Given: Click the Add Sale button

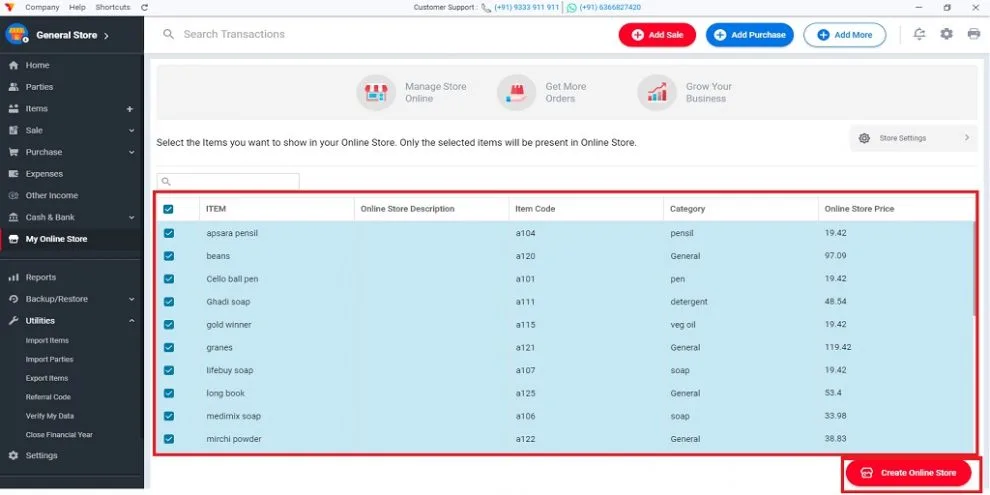Looking at the screenshot, I should [657, 35].
